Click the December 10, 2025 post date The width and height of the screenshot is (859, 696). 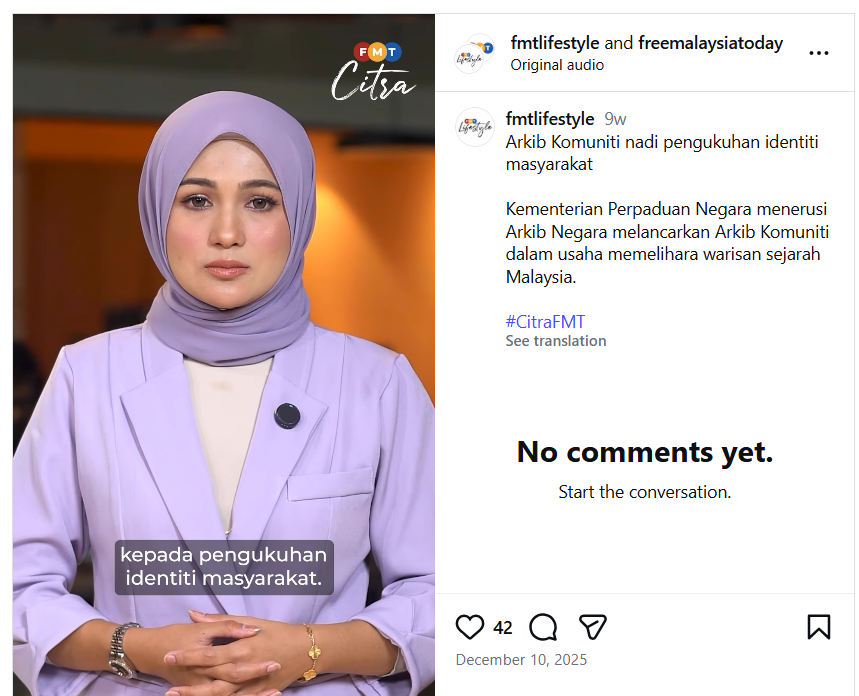[x=521, y=659]
